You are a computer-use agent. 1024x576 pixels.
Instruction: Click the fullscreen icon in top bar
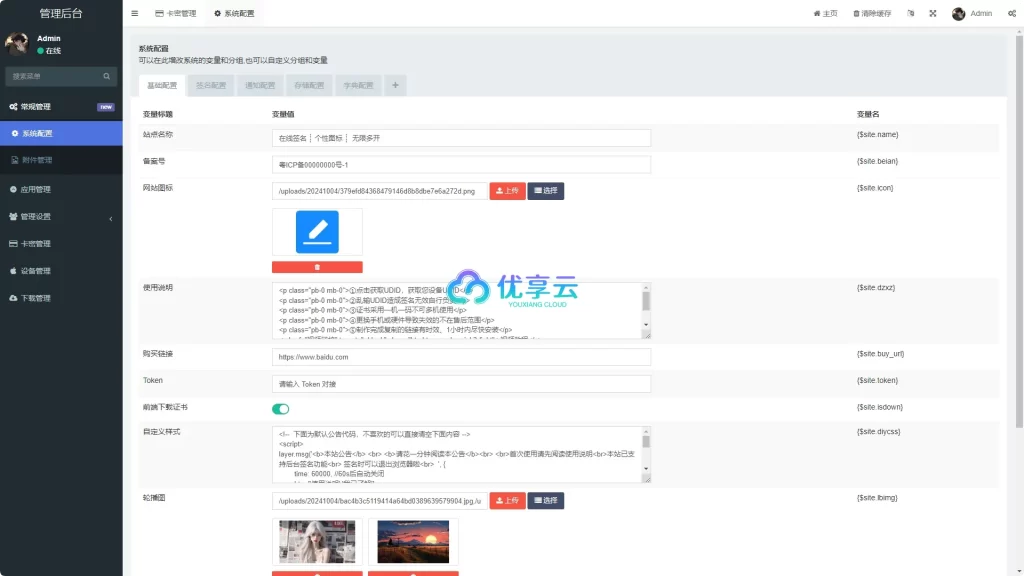(932, 14)
